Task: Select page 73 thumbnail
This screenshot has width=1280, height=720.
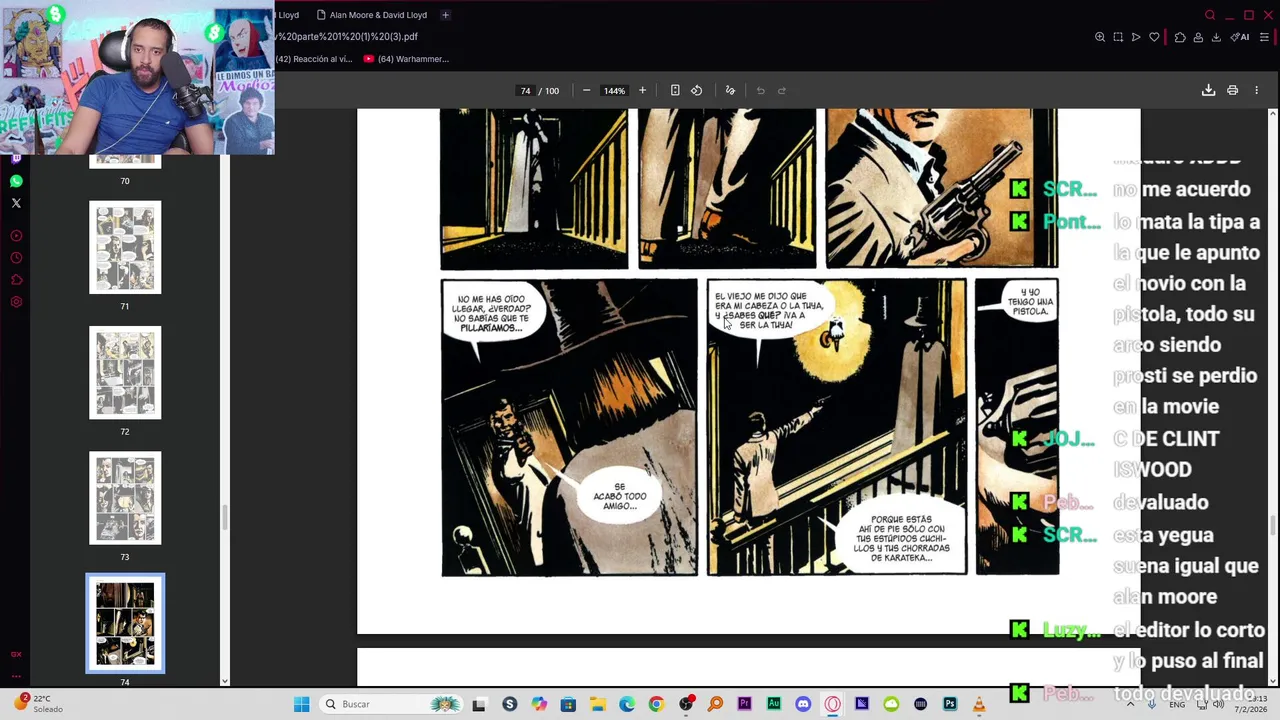Action: point(125,498)
